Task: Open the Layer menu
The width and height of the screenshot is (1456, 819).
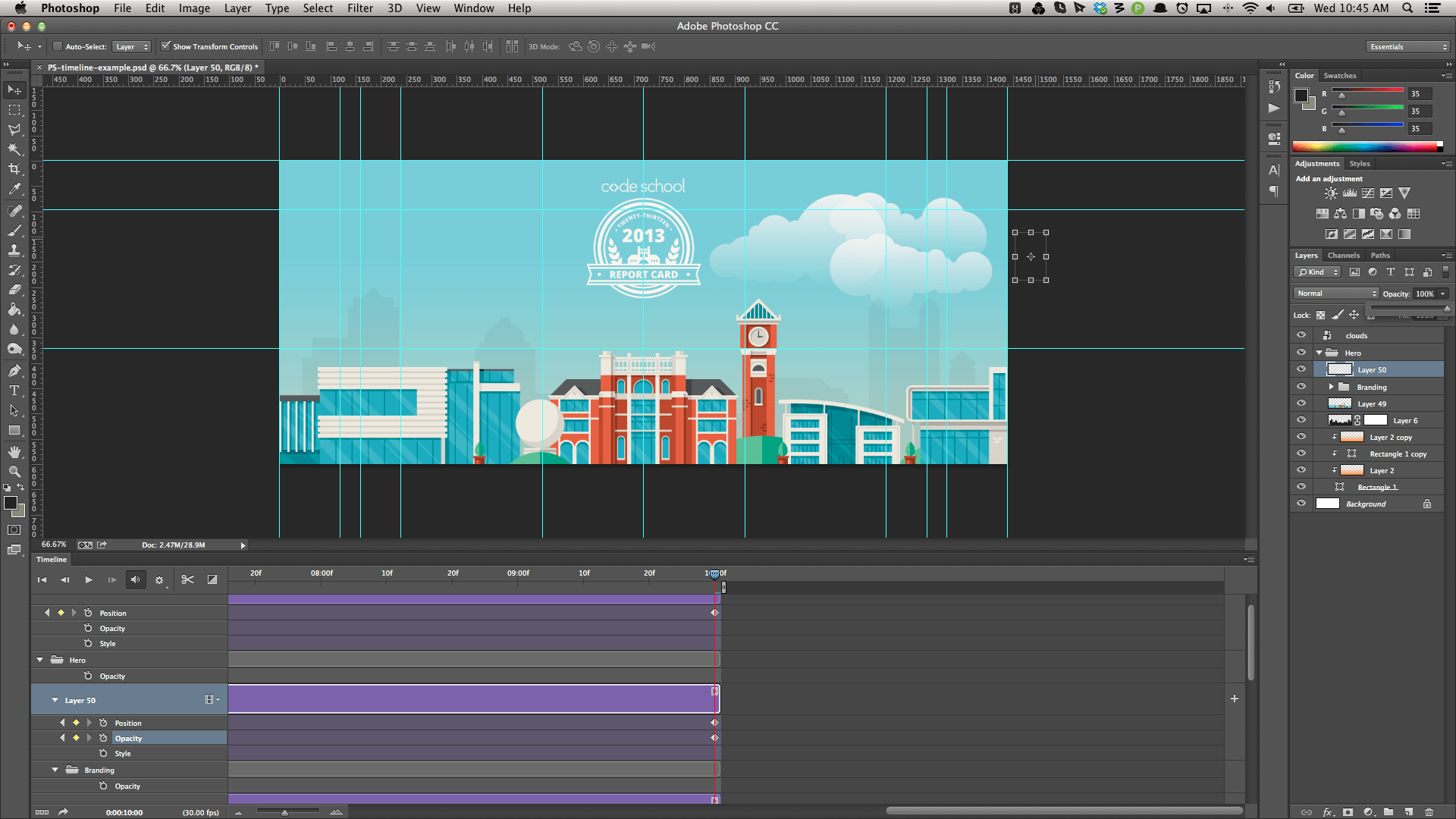Action: tap(237, 8)
